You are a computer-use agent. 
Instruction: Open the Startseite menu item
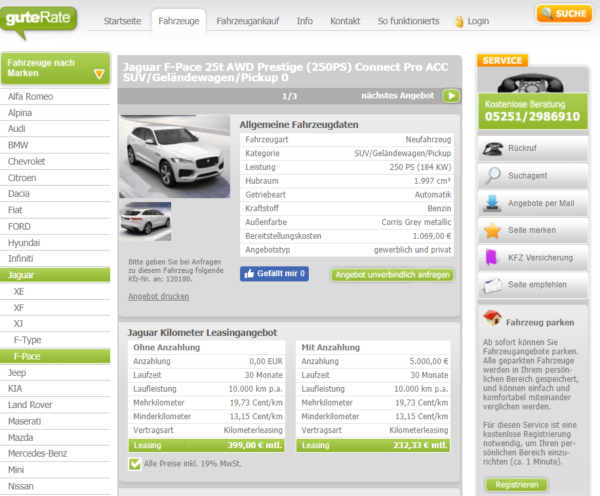(x=122, y=21)
